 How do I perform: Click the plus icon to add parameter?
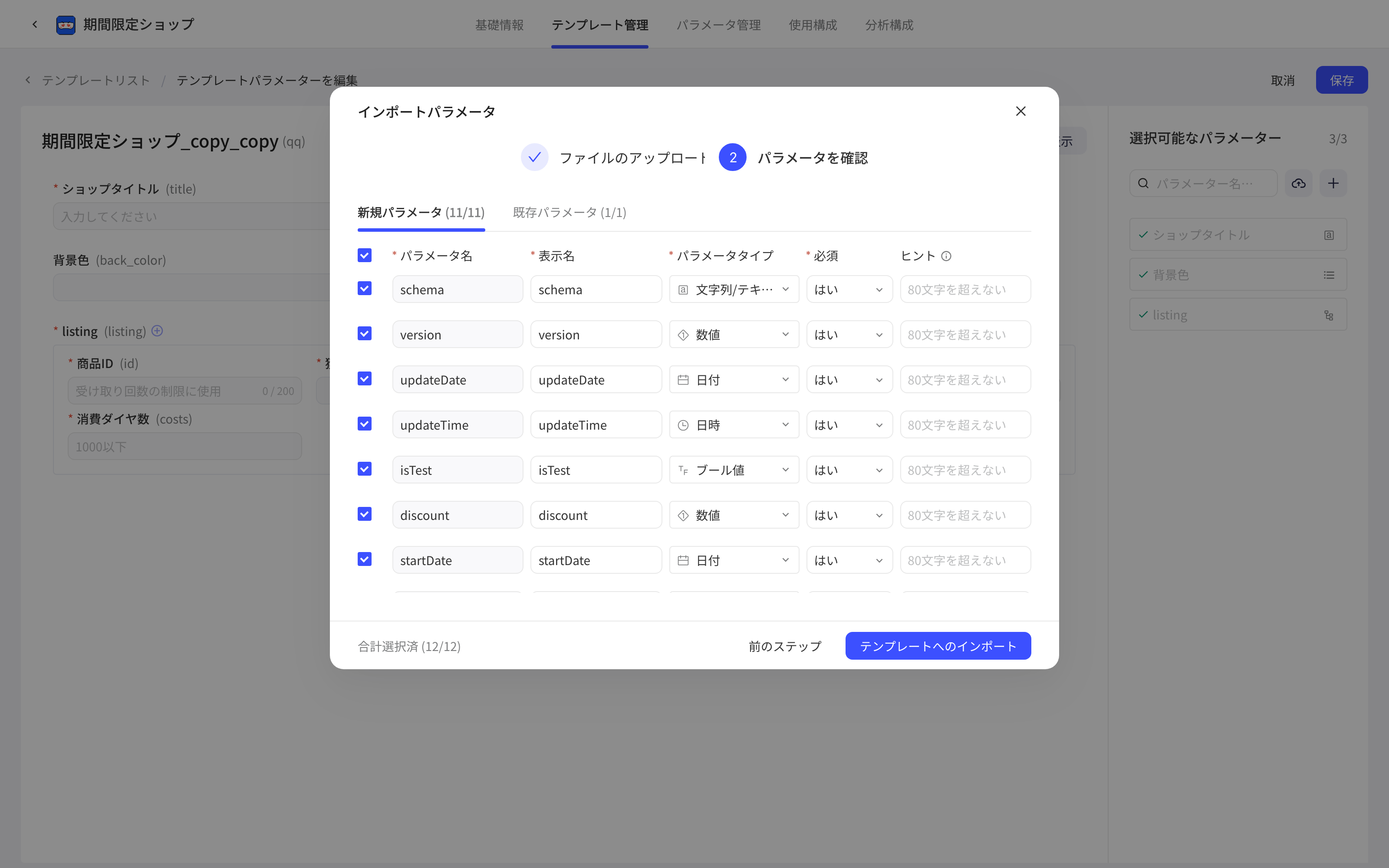(1333, 183)
